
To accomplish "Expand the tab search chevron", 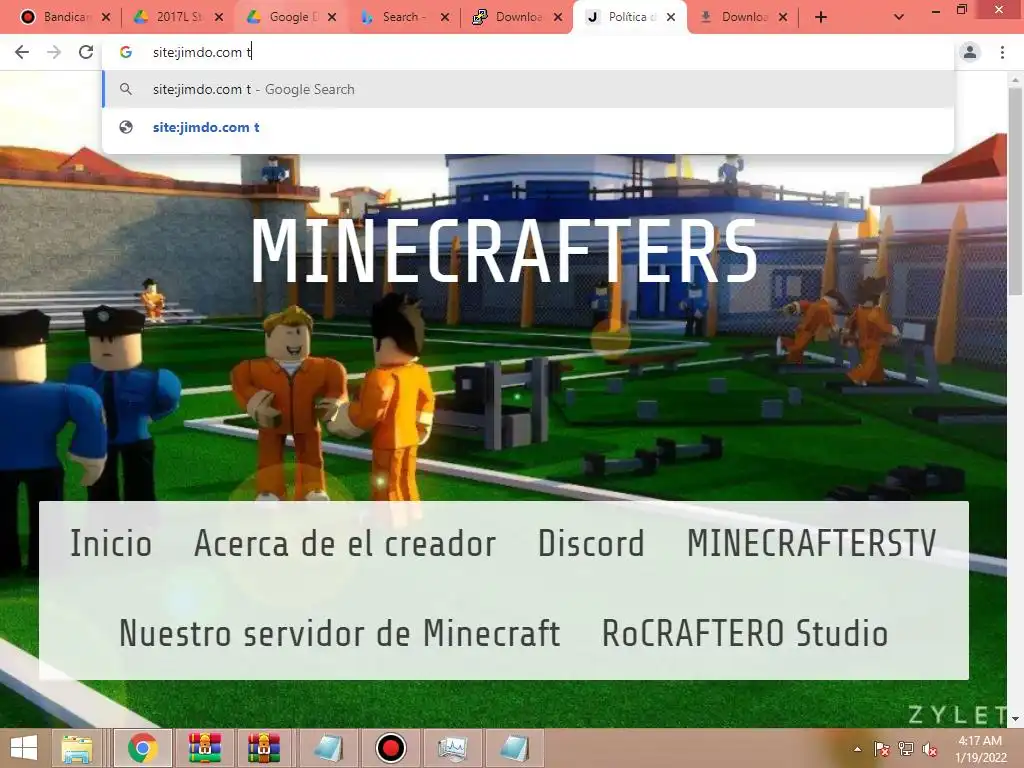I will pos(899,17).
